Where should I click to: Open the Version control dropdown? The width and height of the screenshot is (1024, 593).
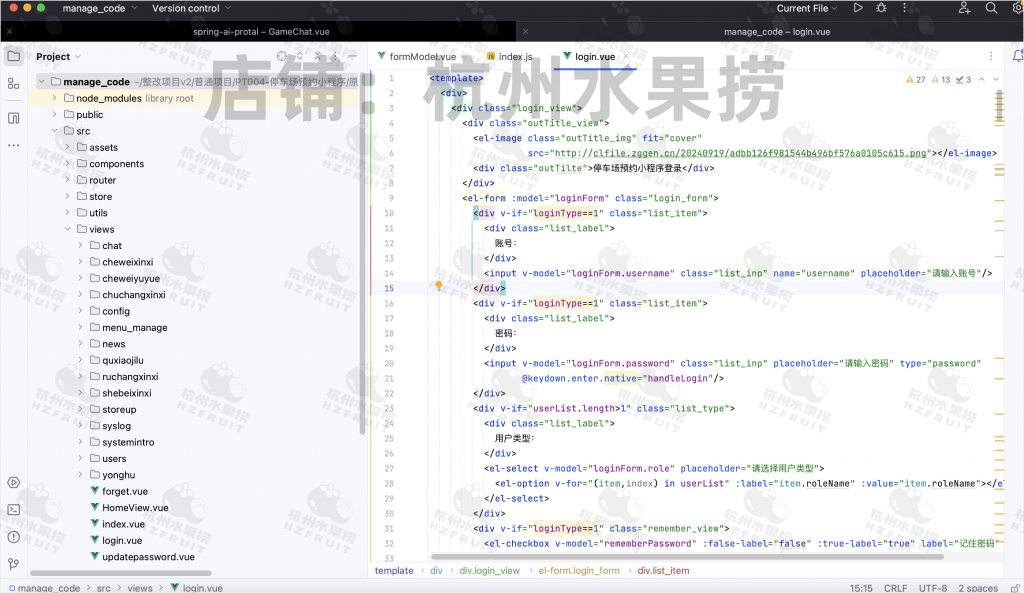pos(190,8)
